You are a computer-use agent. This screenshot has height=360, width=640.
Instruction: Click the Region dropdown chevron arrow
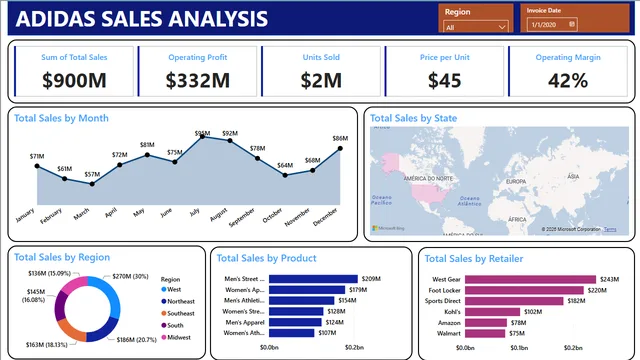[x=502, y=27]
